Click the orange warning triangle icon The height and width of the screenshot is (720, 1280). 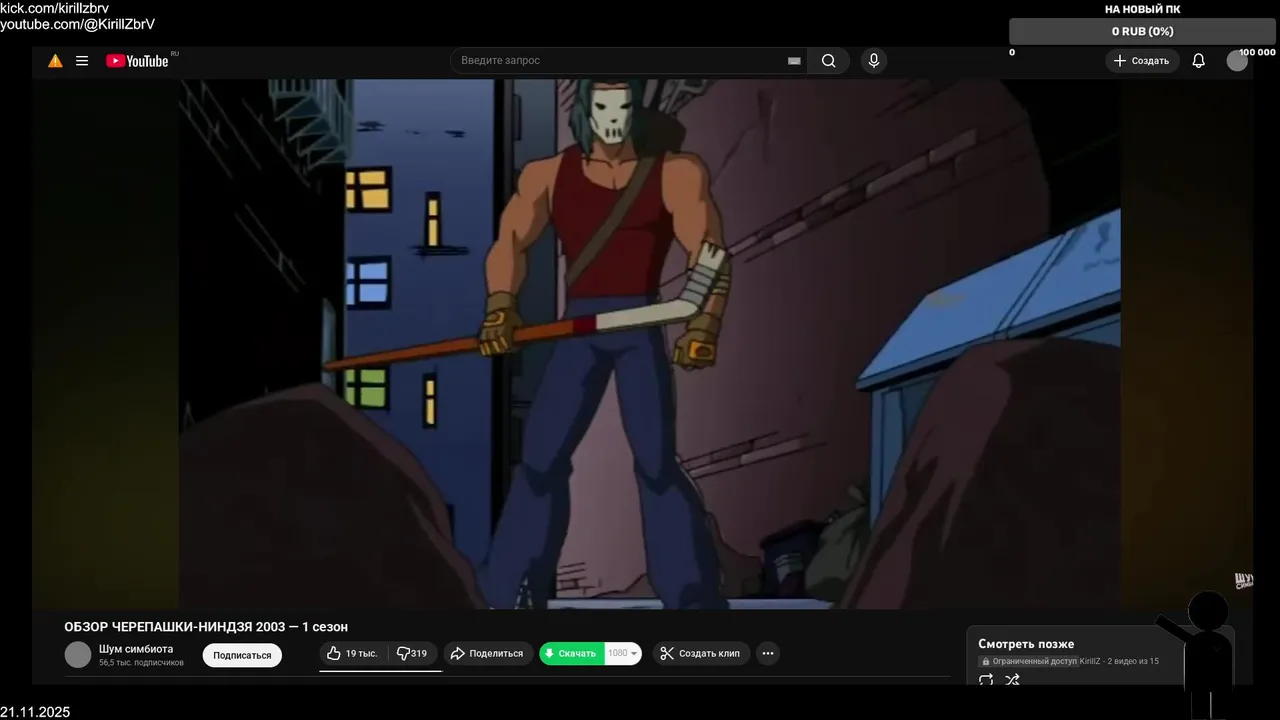55,61
